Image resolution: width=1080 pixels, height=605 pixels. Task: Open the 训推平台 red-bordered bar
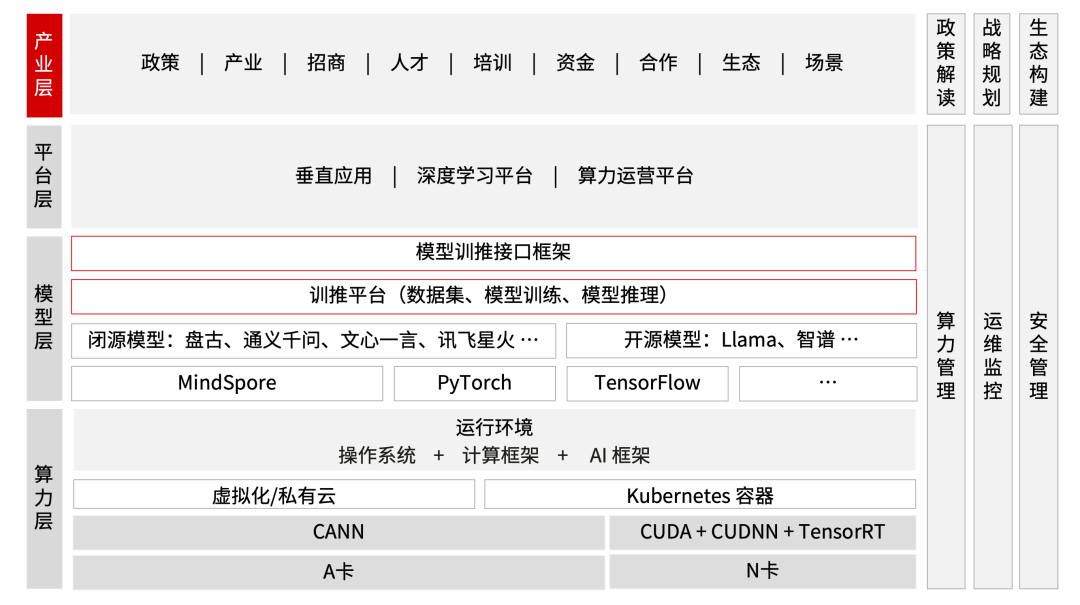(494, 296)
